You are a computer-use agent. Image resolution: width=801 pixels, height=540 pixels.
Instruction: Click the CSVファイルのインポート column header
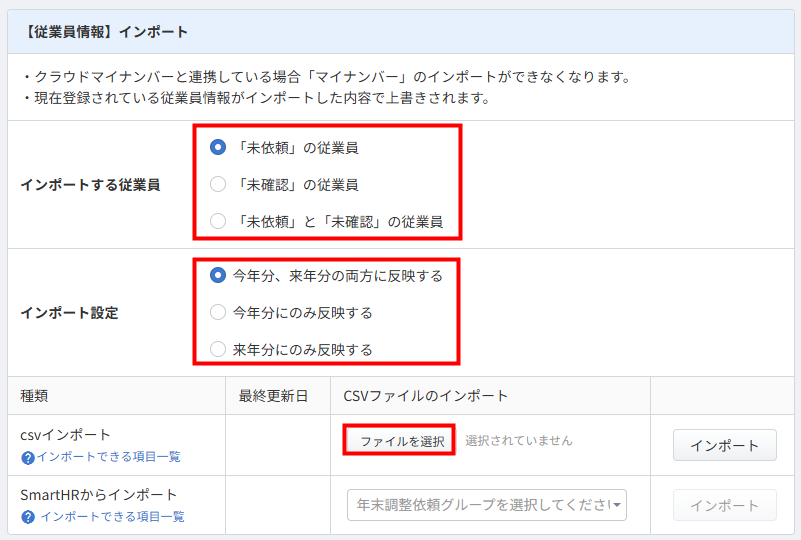coord(425,396)
